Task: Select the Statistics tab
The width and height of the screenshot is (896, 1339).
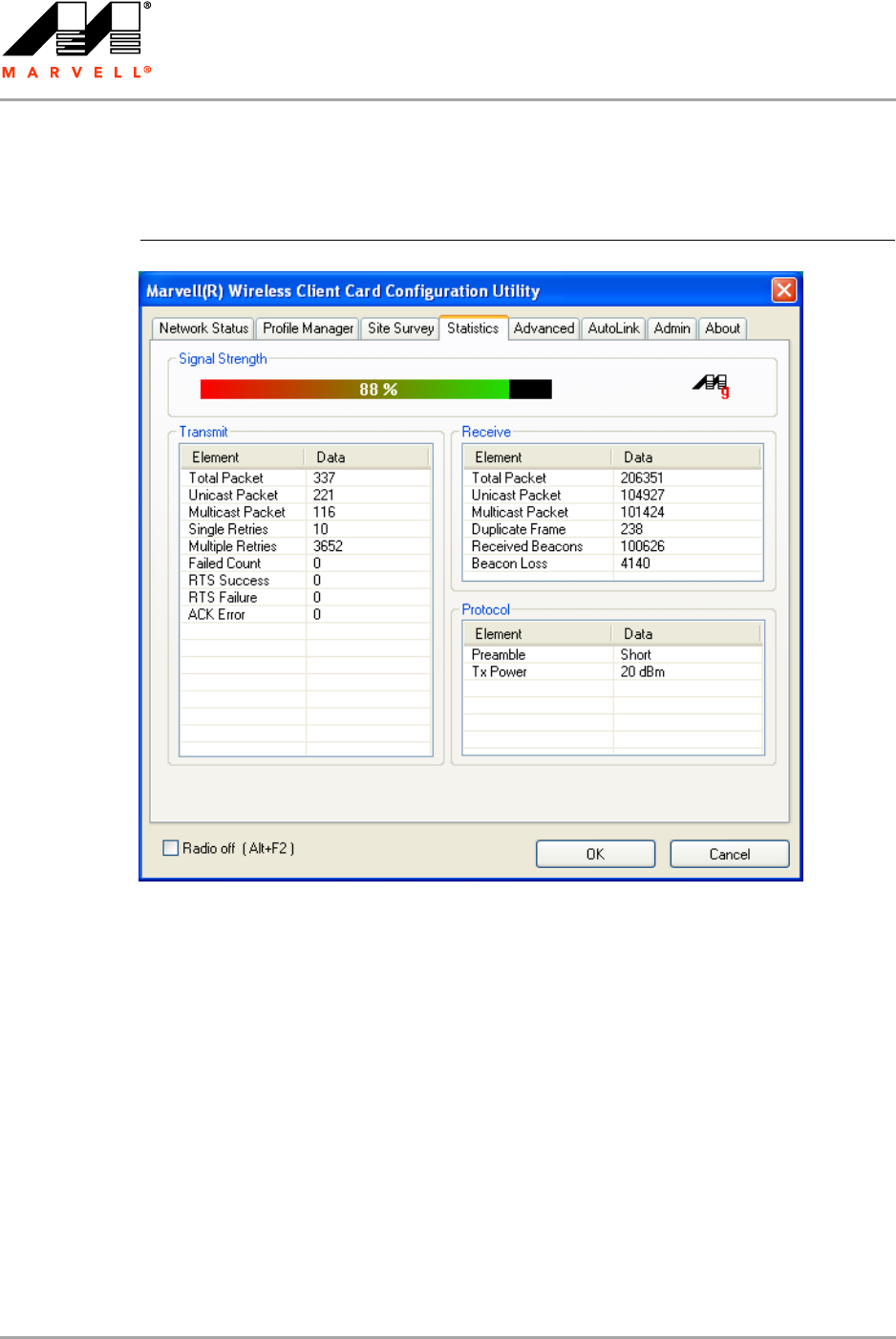Action: tap(473, 328)
